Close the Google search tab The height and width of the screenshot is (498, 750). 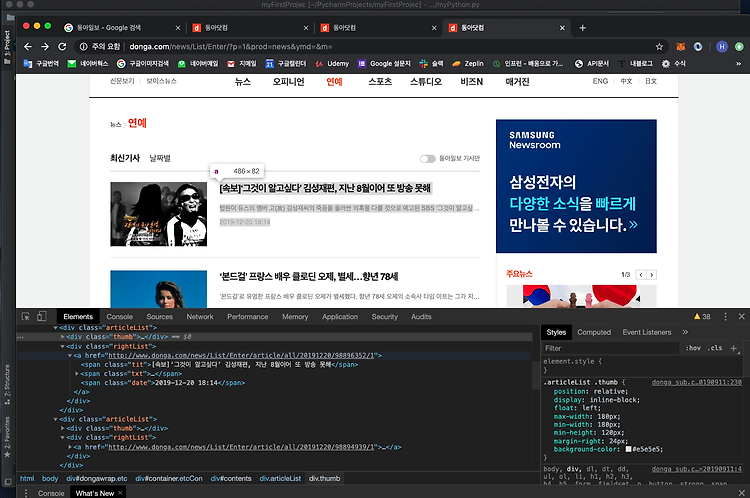point(178,28)
